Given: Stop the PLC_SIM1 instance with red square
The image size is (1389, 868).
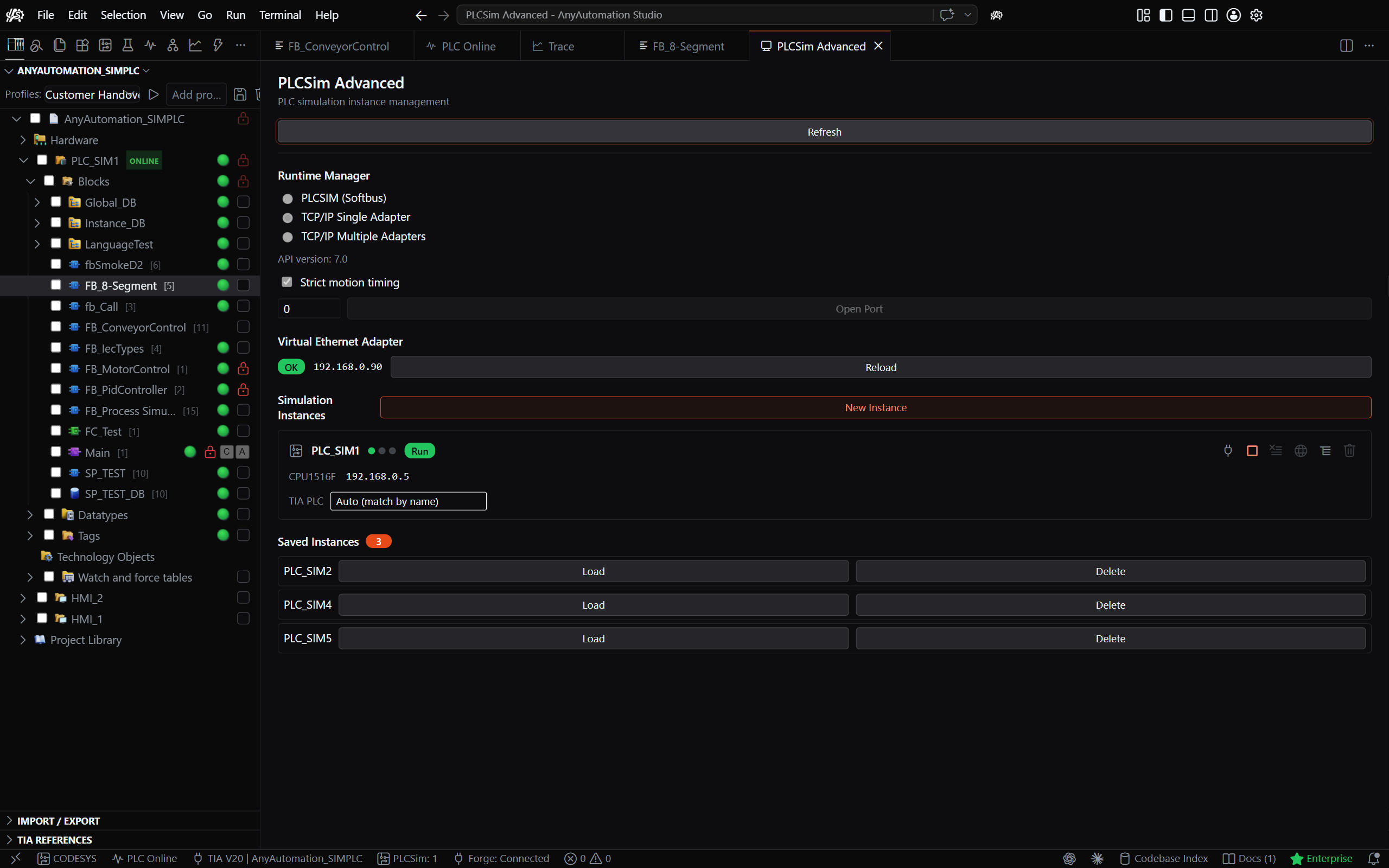Looking at the screenshot, I should tap(1252, 451).
